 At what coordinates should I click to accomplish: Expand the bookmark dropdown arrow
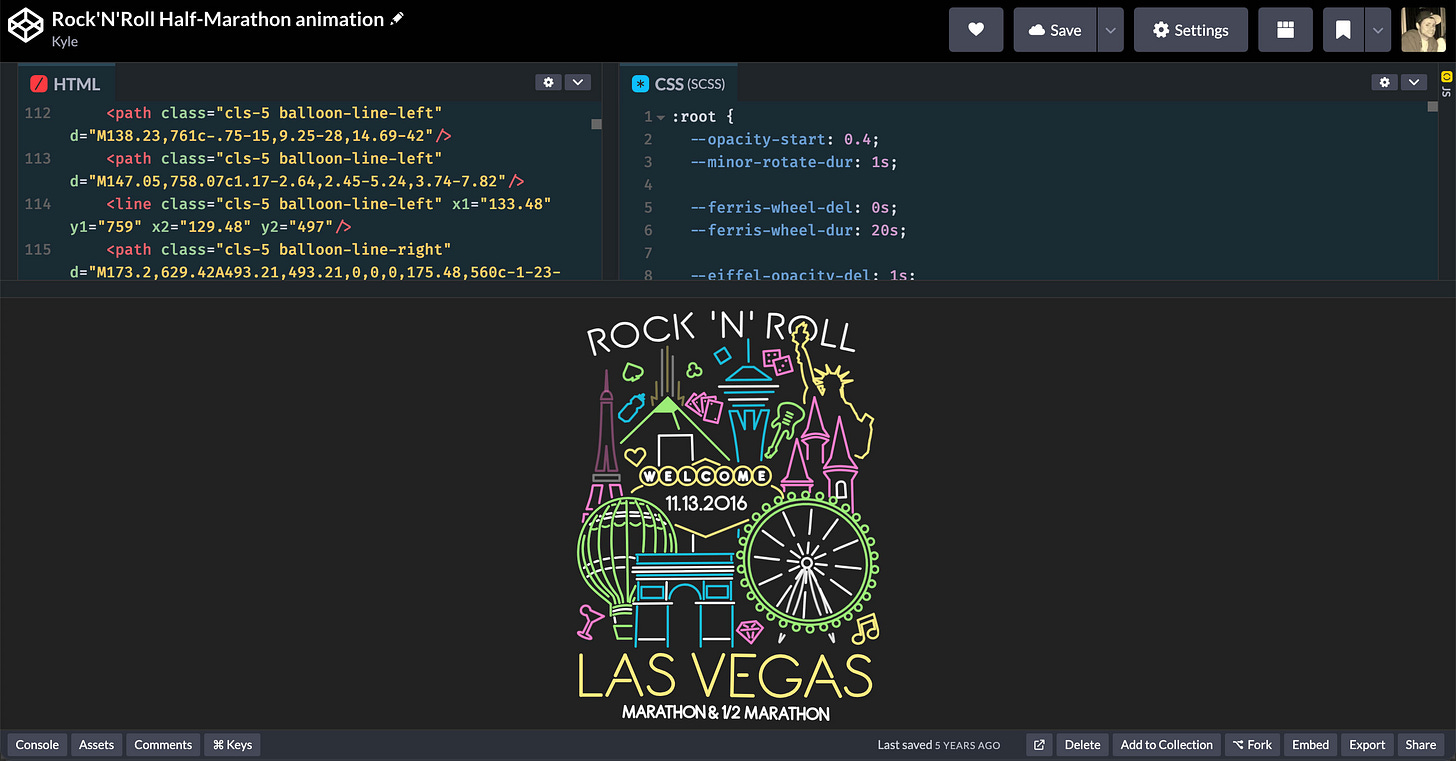(x=1378, y=30)
